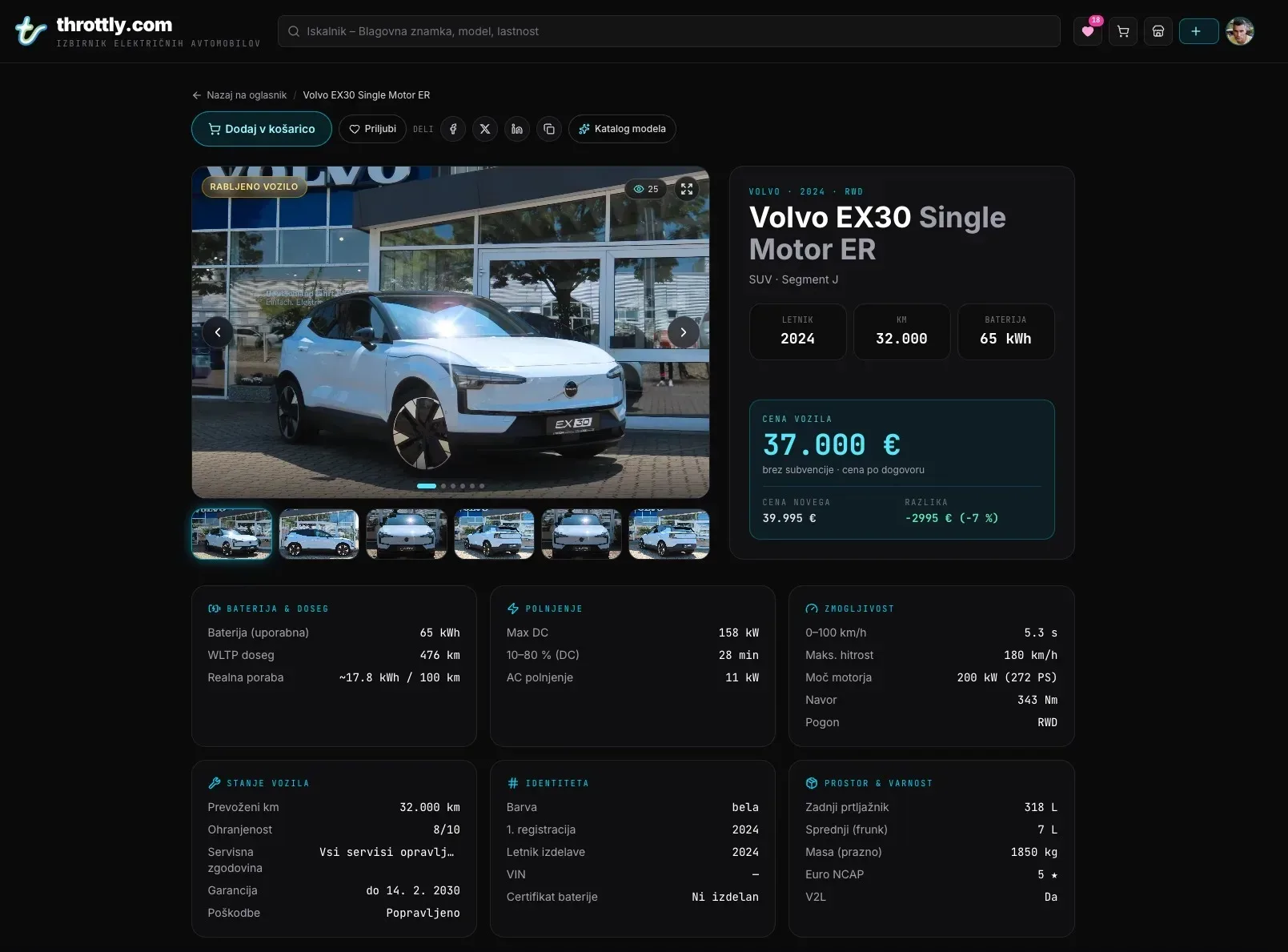Click the Garancija do 14. 2. 2030 value

[x=413, y=890]
